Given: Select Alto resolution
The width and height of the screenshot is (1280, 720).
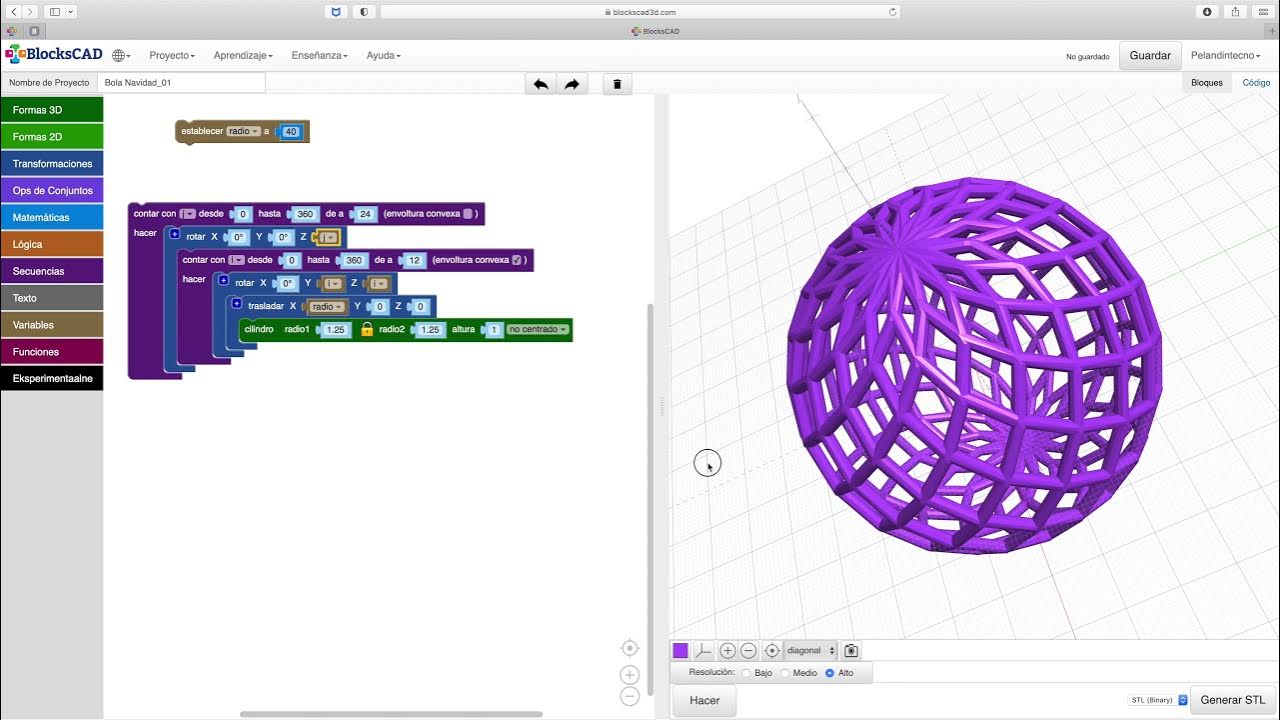Looking at the screenshot, I should click(829, 673).
